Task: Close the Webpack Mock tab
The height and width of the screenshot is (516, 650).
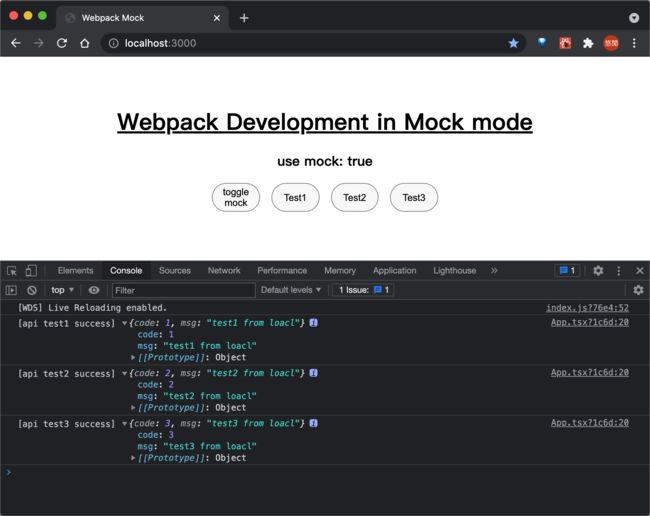Action: (x=216, y=18)
